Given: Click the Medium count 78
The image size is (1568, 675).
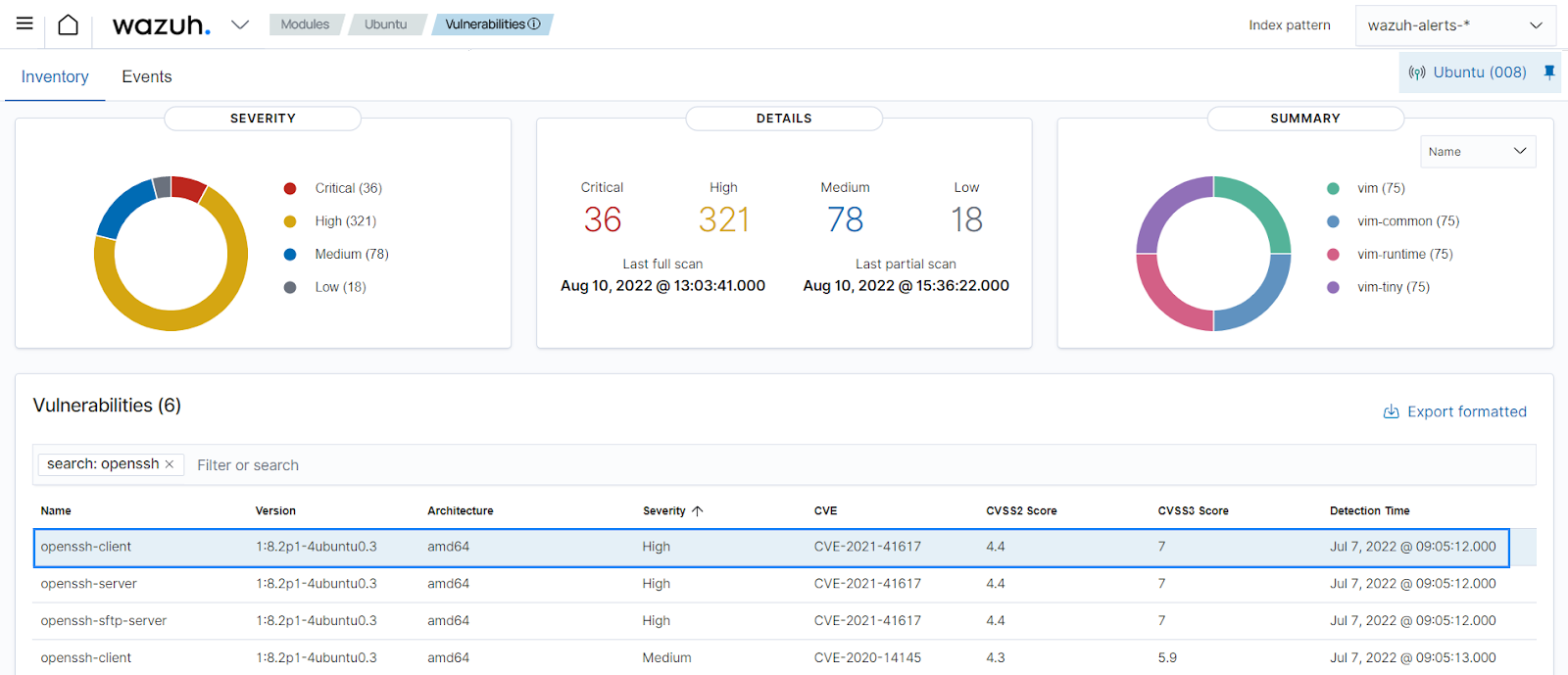Looking at the screenshot, I should click(846, 219).
